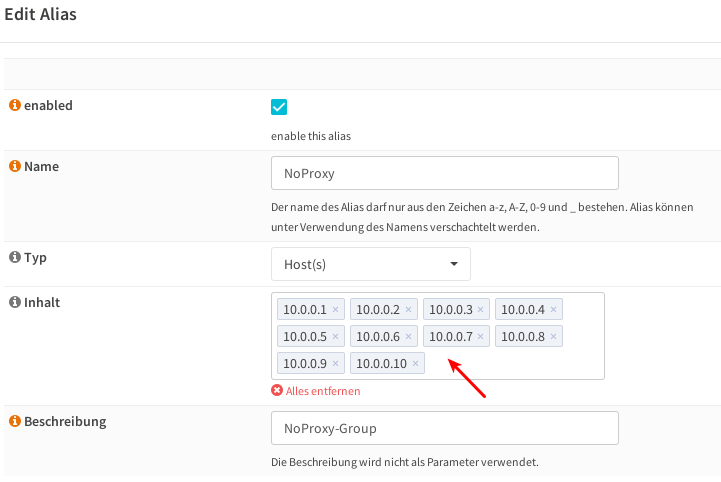Screen dimensions: 721x482
Task: Select the 10.0.0.6 entry text
Action: tap(378, 337)
